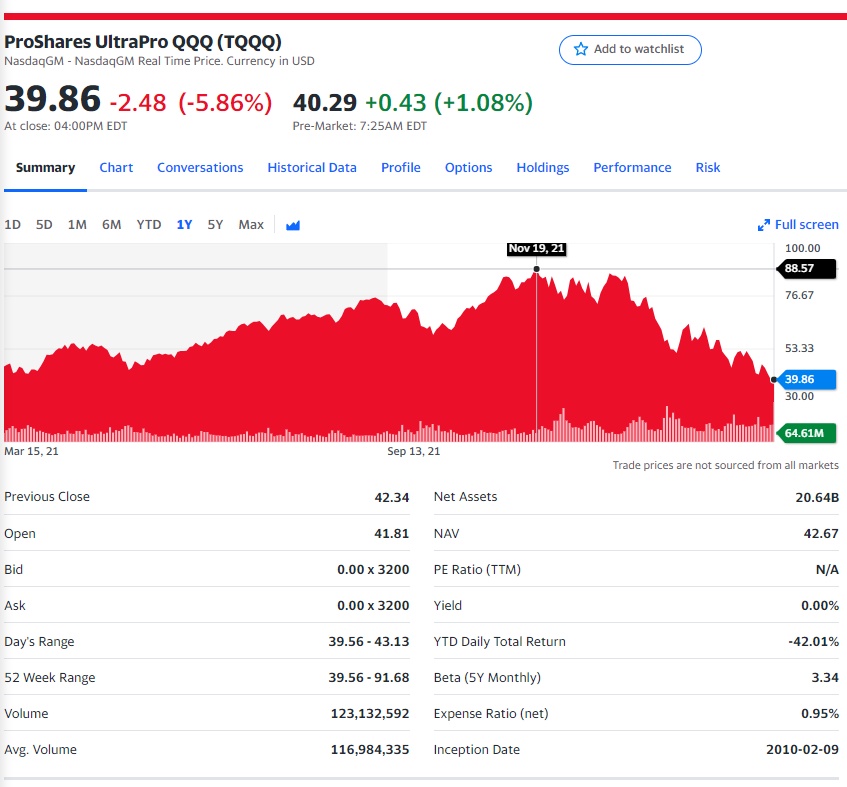Click the Previous Close value 42.34
The height and width of the screenshot is (787, 847).
[392, 497]
